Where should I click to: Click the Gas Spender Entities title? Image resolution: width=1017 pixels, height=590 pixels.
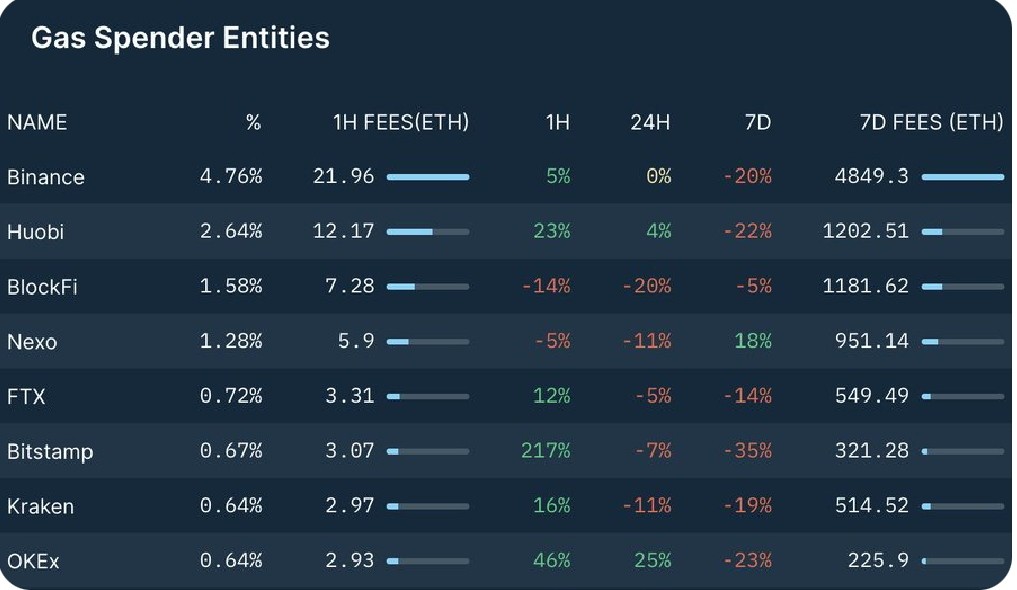point(180,38)
